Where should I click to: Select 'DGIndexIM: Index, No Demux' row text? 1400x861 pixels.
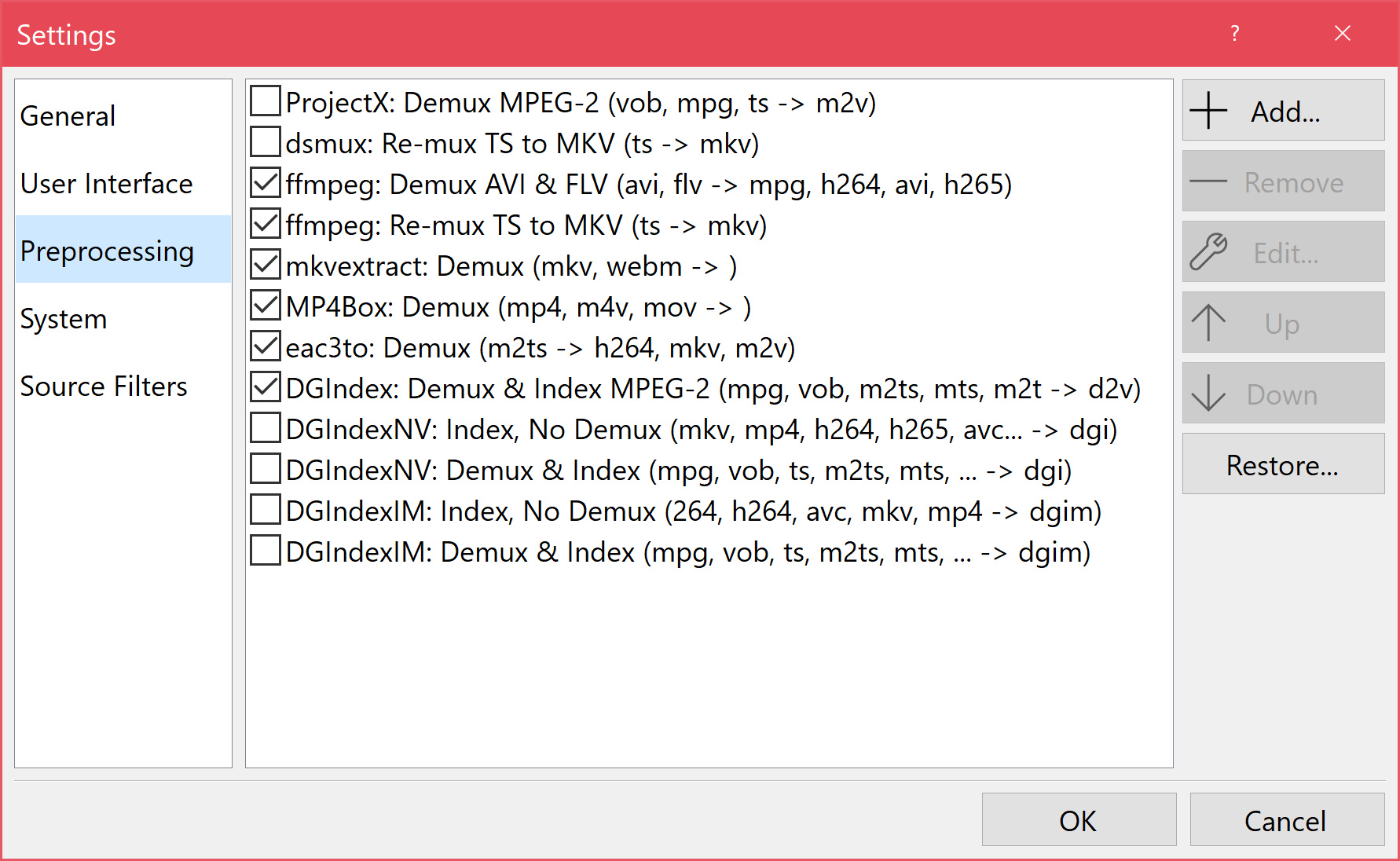694,511
